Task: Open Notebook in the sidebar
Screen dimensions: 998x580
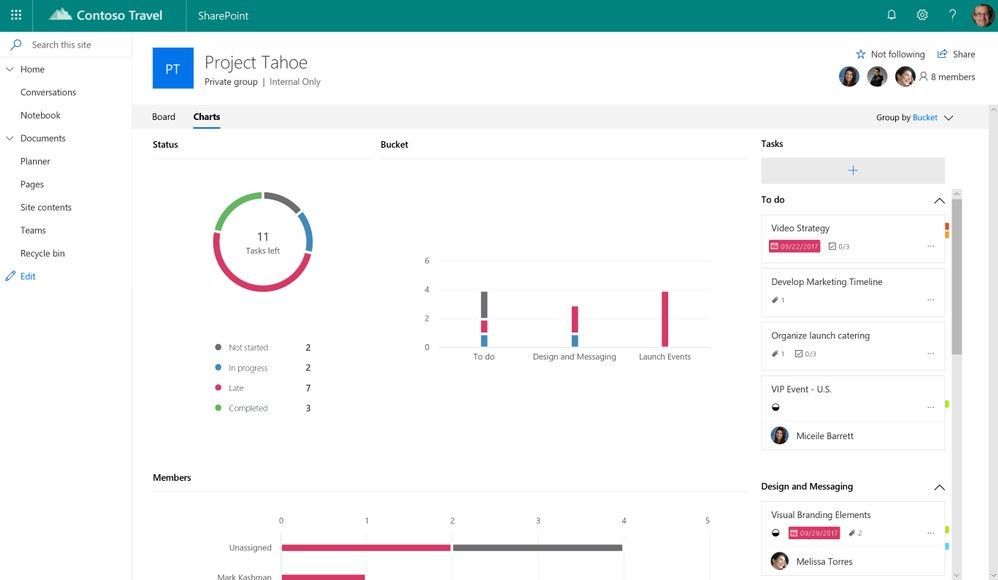Action: (40, 115)
